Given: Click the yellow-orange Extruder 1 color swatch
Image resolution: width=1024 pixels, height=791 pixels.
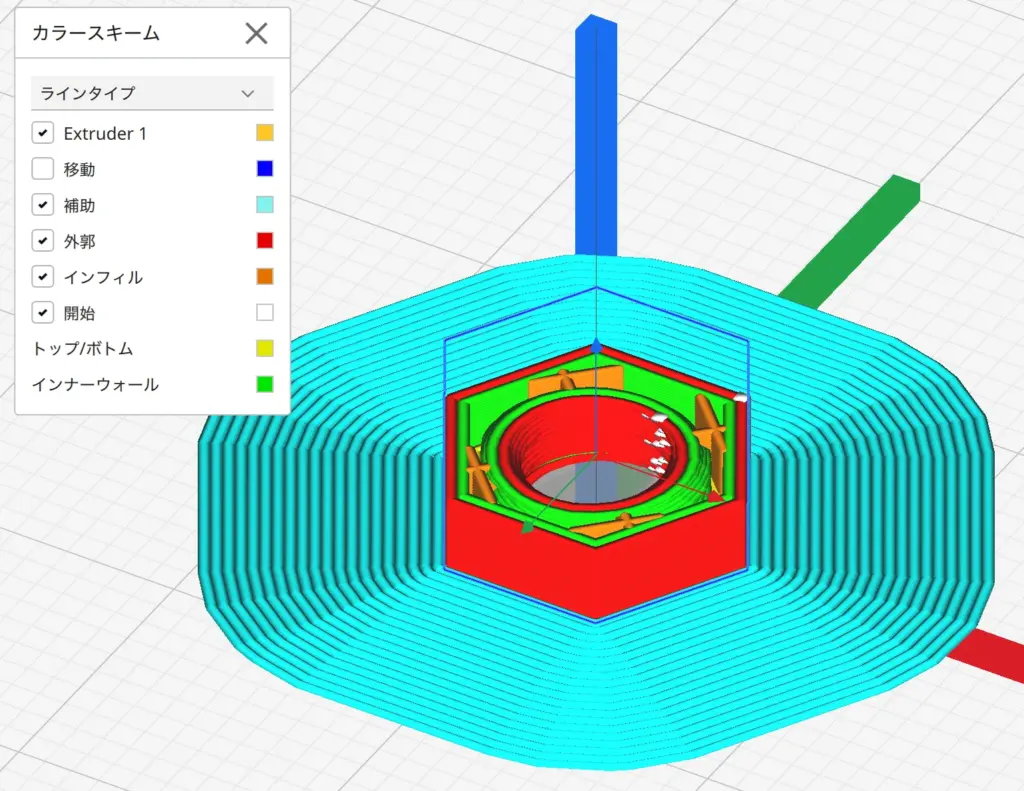Looking at the screenshot, I should [x=264, y=133].
